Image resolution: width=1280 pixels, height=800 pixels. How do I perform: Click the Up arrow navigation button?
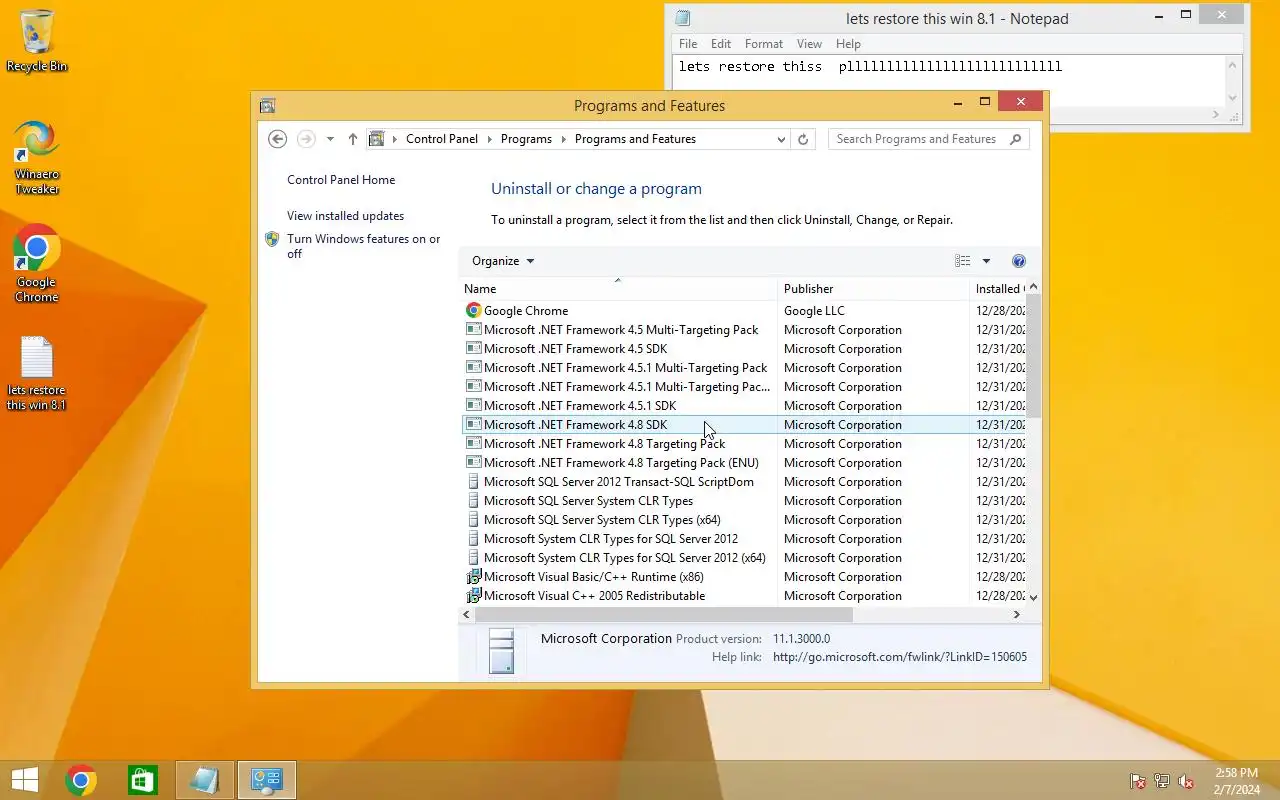click(x=352, y=139)
